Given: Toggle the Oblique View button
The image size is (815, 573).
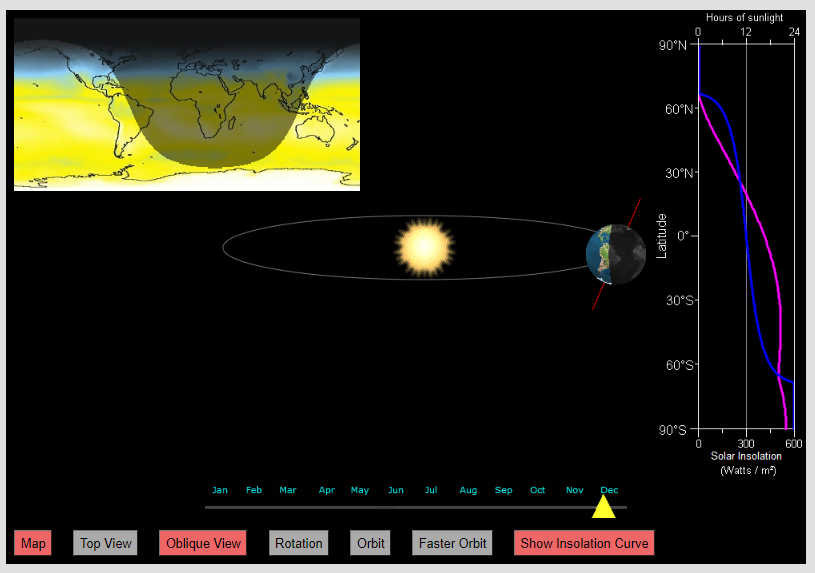Looking at the screenshot, I should tap(203, 543).
